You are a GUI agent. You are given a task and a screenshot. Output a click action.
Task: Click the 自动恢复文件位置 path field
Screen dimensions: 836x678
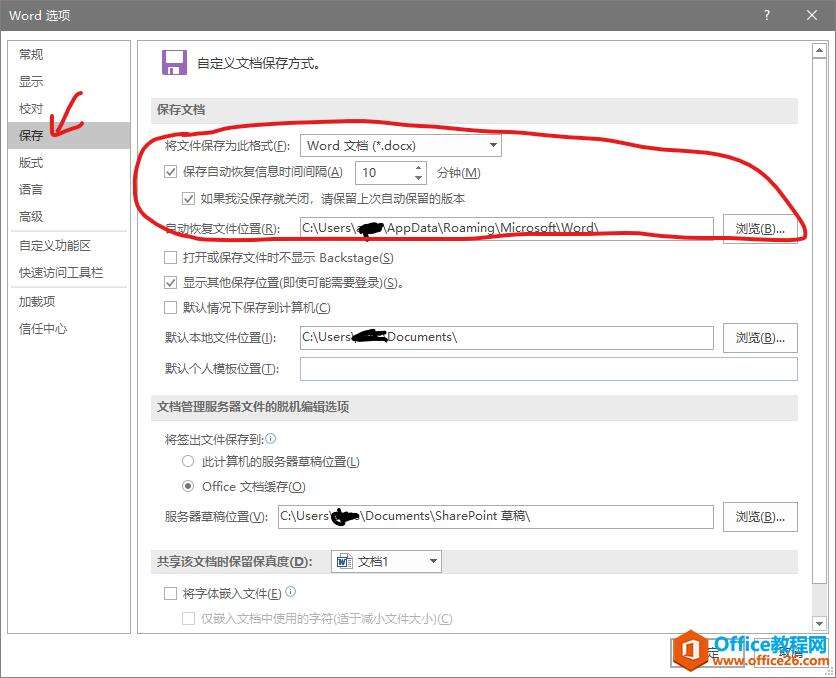pos(507,228)
